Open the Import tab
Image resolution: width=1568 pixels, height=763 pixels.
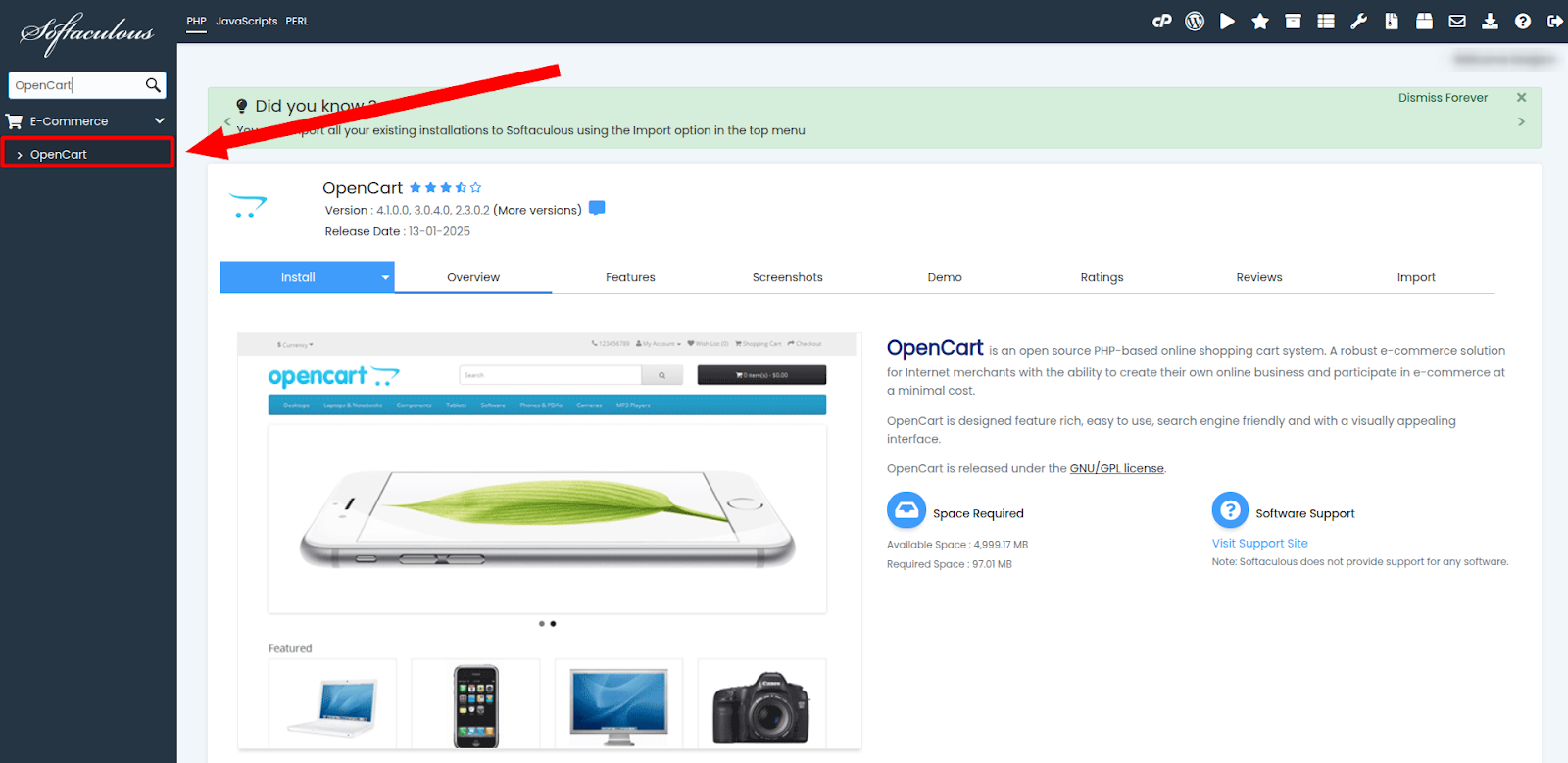point(1416,277)
